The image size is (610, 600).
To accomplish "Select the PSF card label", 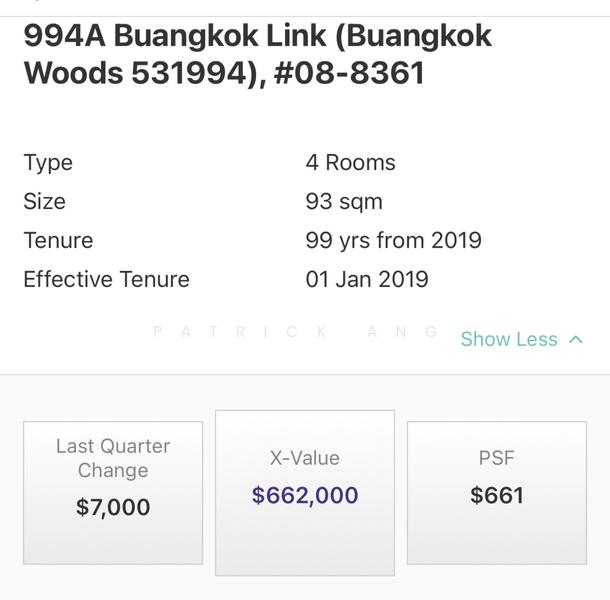I will click(x=496, y=458).
